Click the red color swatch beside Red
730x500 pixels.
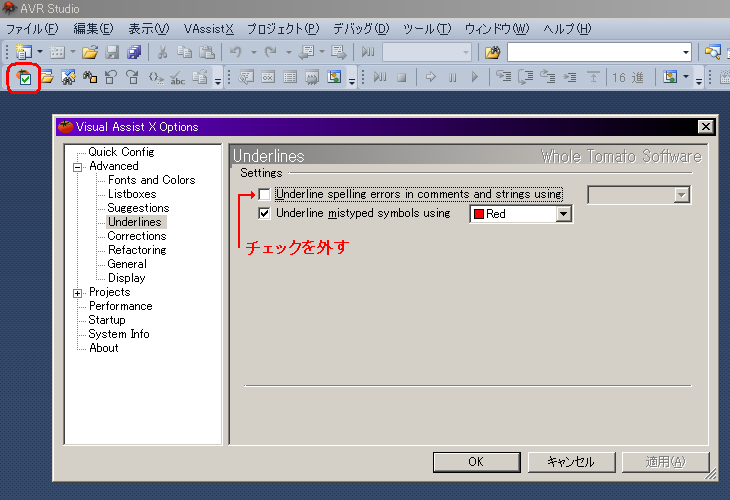[479, 214]
